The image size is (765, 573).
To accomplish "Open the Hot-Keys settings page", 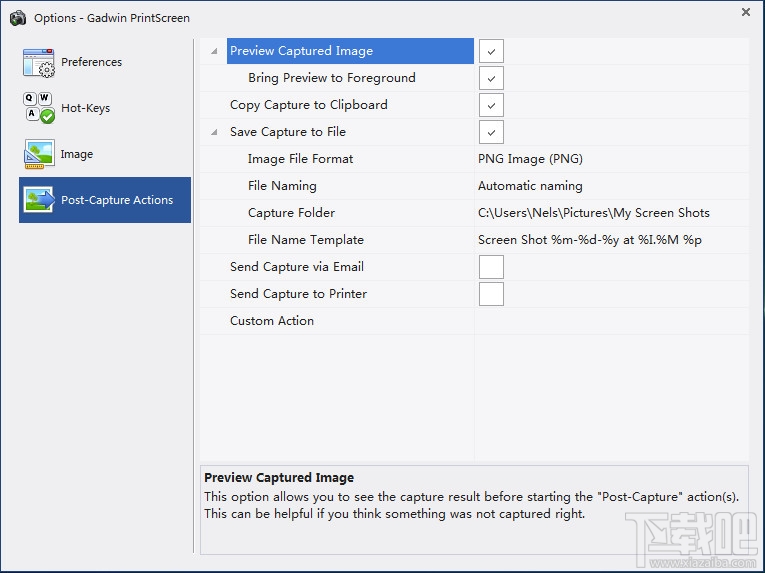I will point(85,108).
